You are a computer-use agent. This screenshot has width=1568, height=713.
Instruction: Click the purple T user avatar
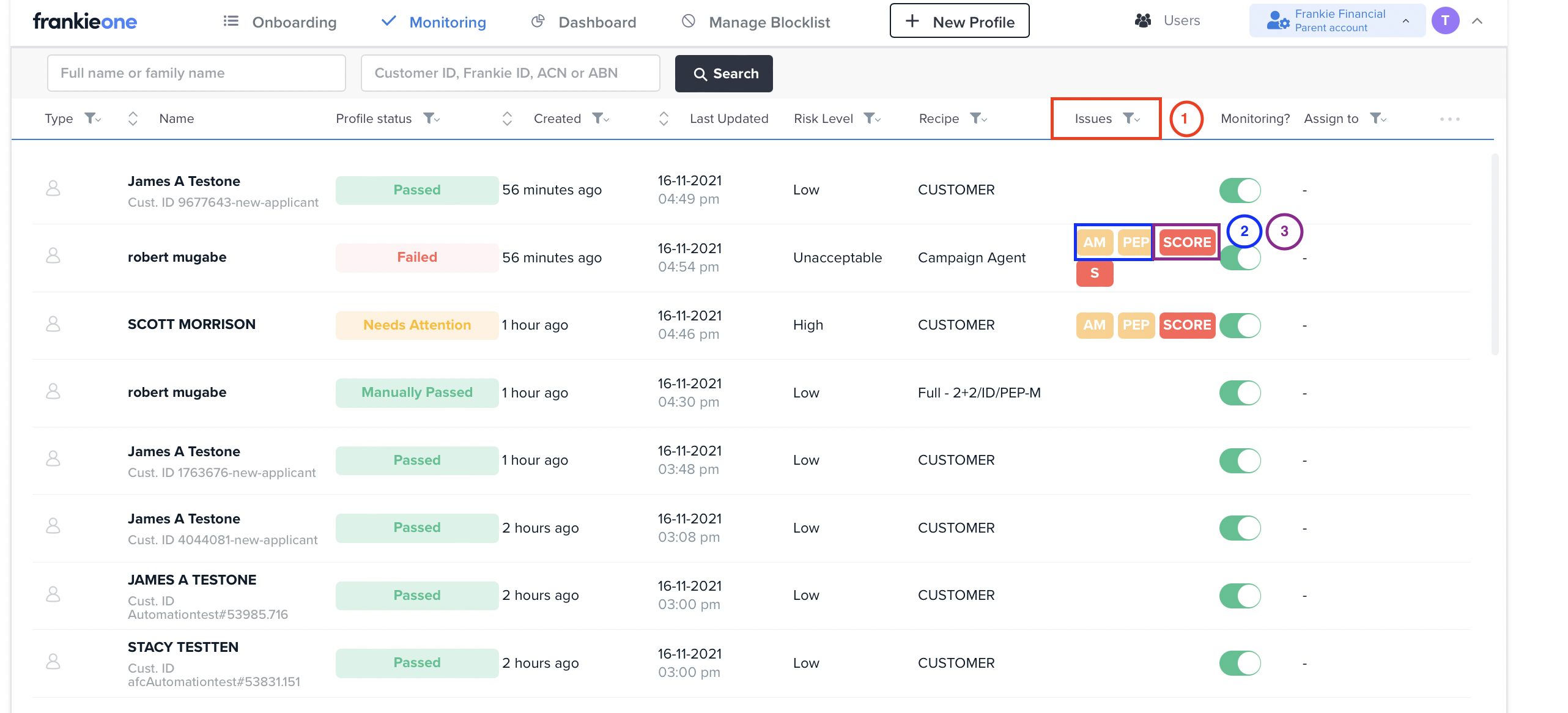pyautogui.click(x=1446, y=21)
